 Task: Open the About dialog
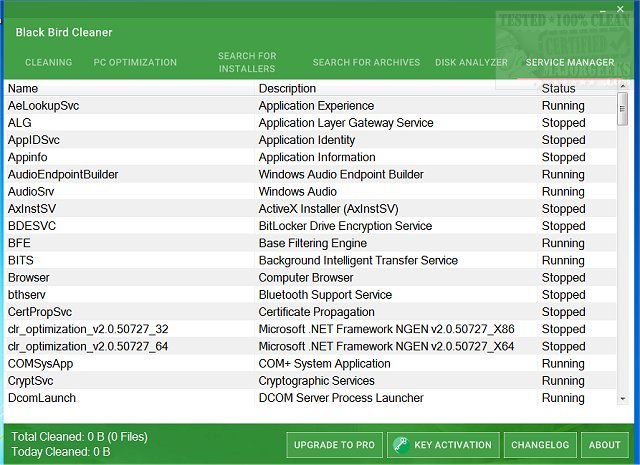click(604, 445)
